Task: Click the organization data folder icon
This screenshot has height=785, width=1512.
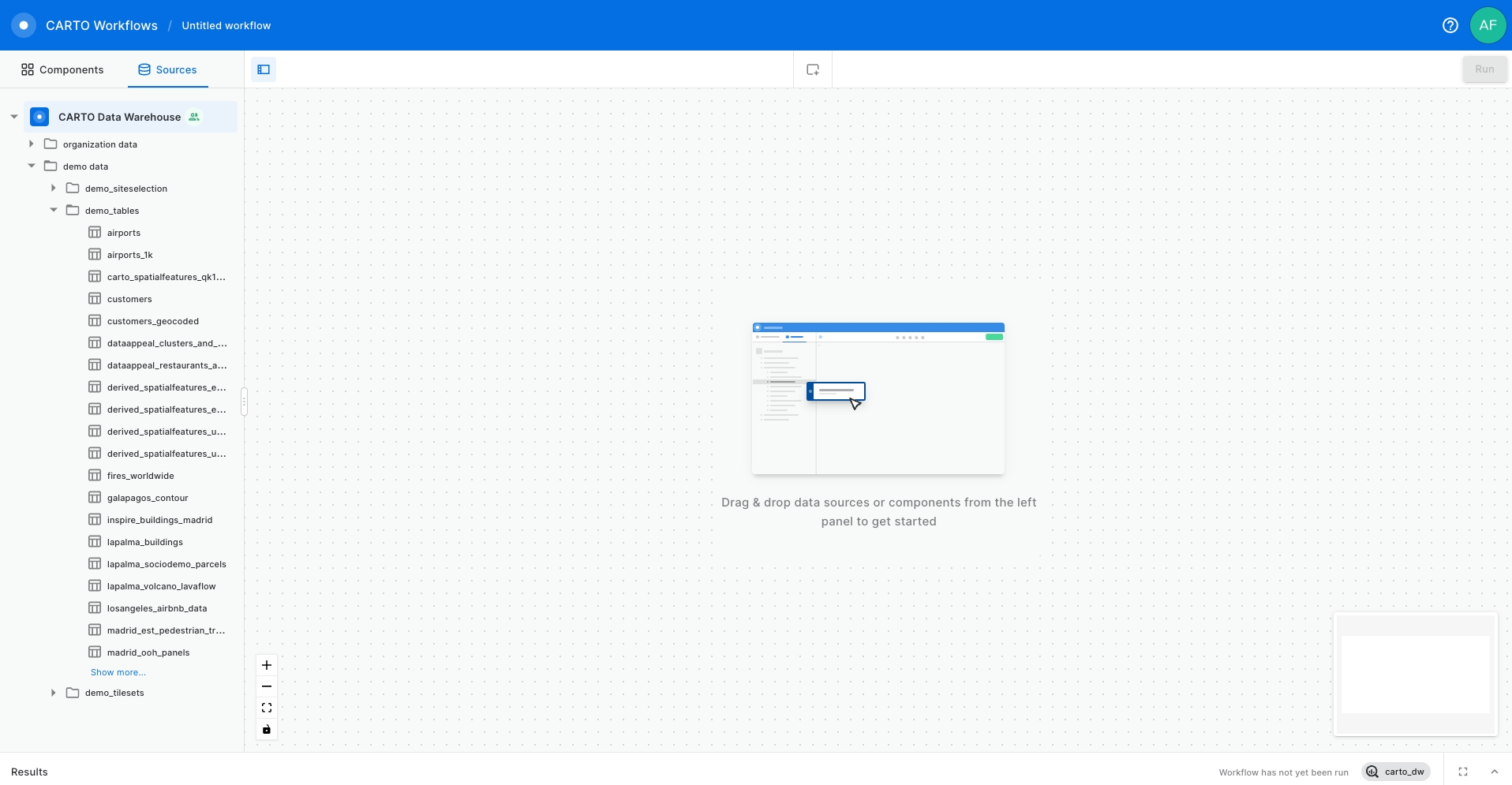Action: (x=51, y=144)
